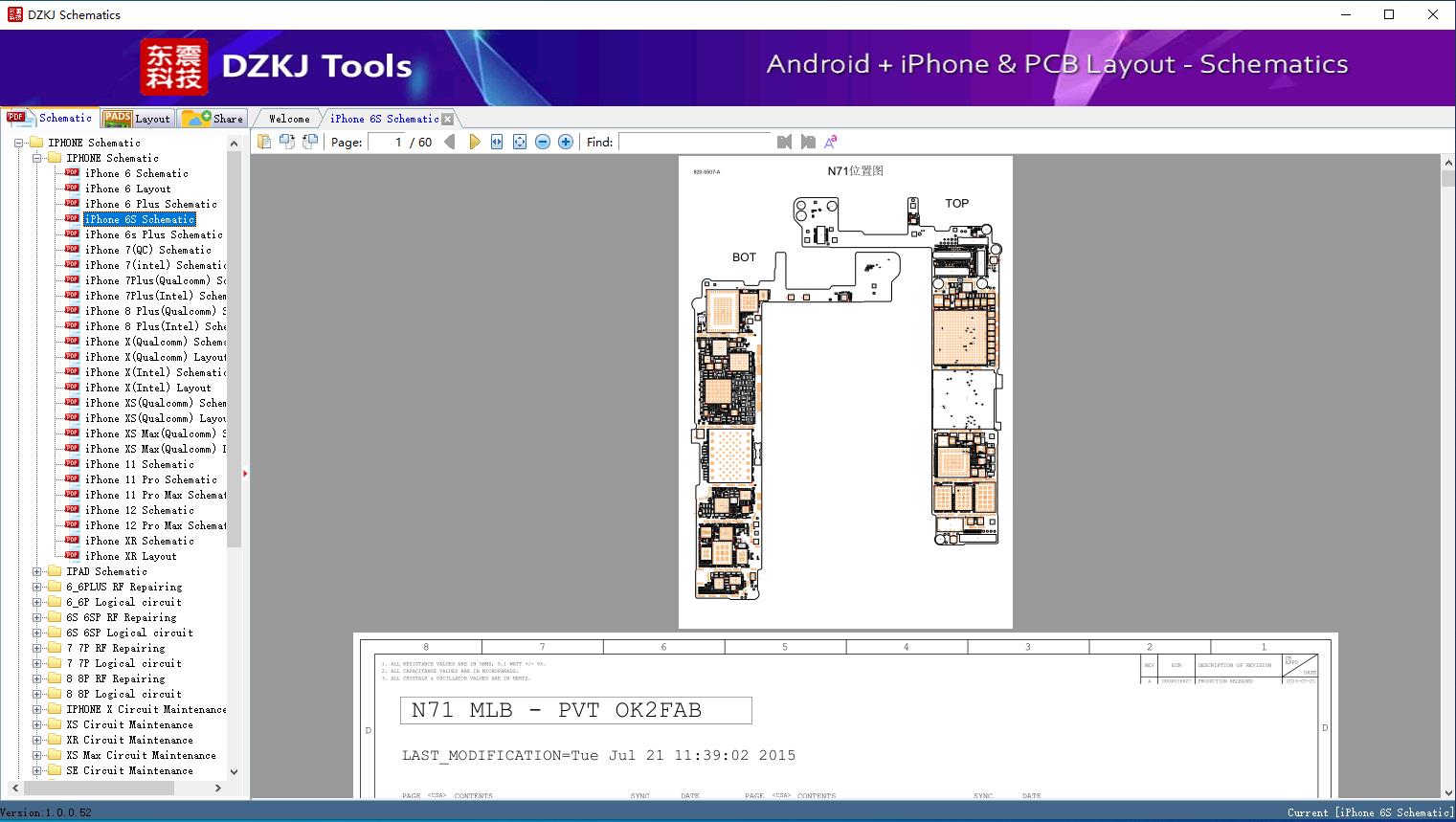Switch to the Schematic tab

tap(50, 118)
